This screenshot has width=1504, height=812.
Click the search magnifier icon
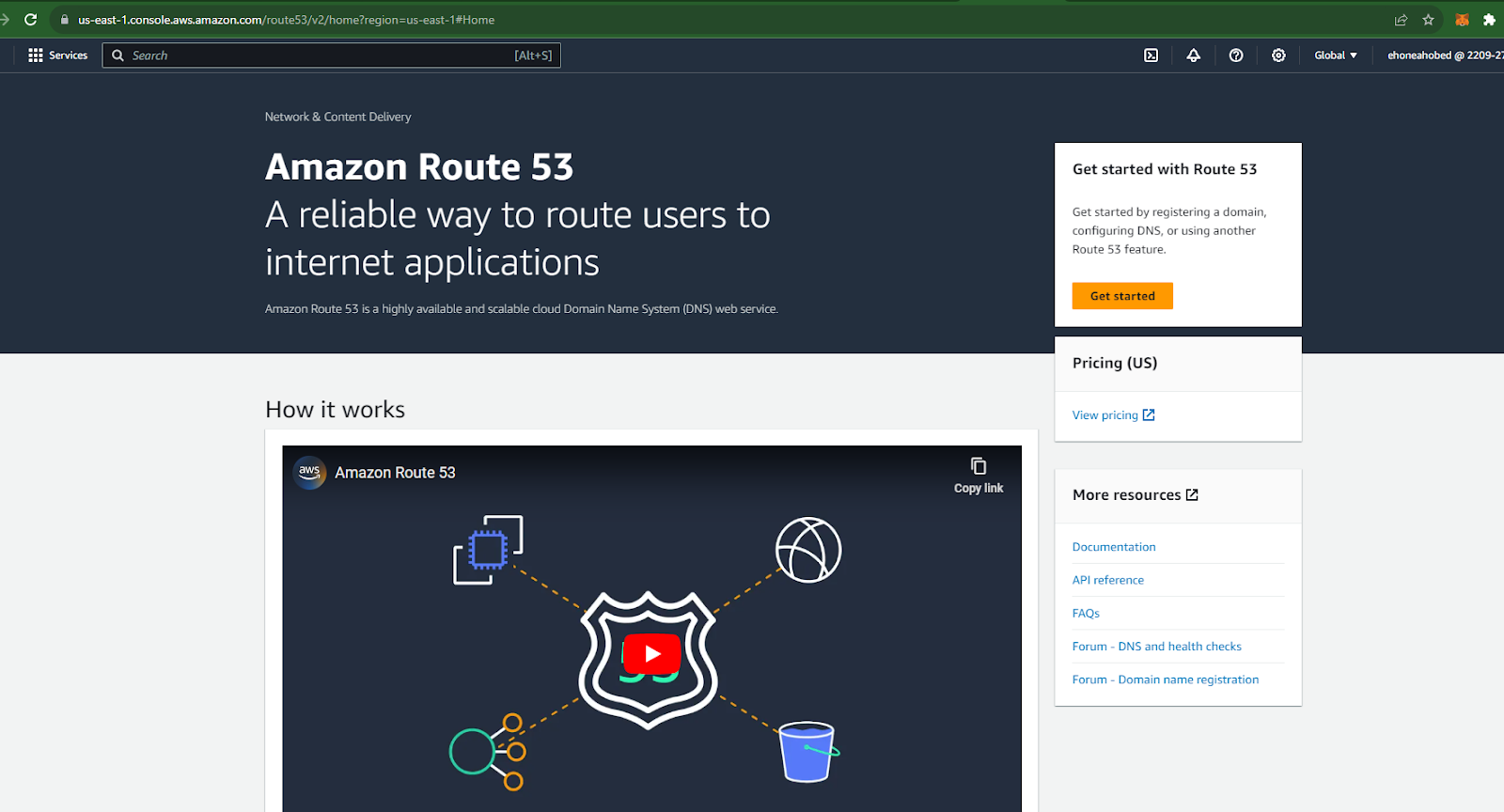point(117,55)
